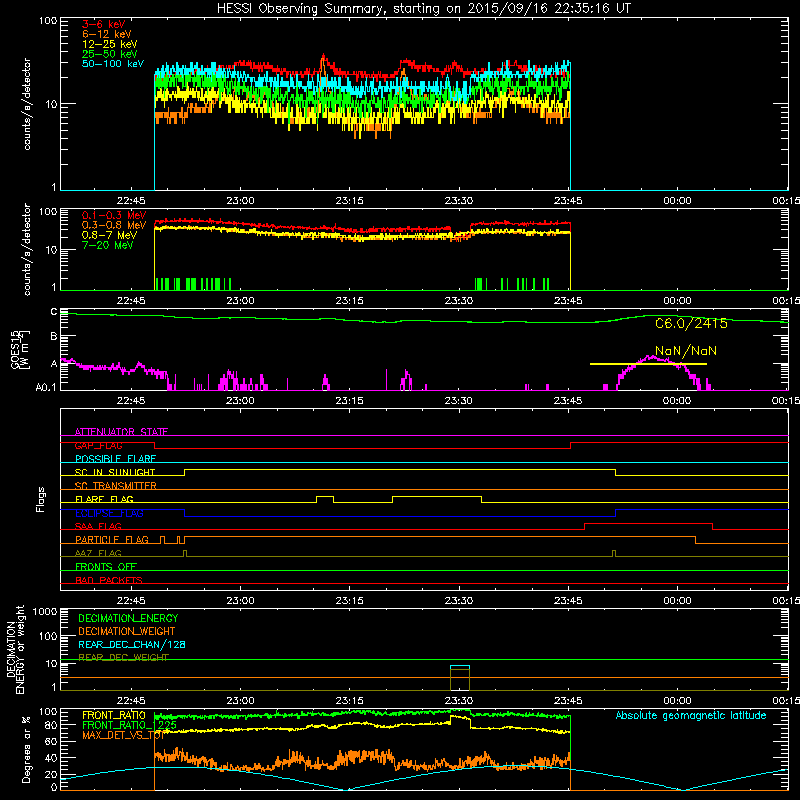Viewport: 800px width, 800px height.
Task: Select the PARTICLE_FLAG label
Action: pos(112,540)
